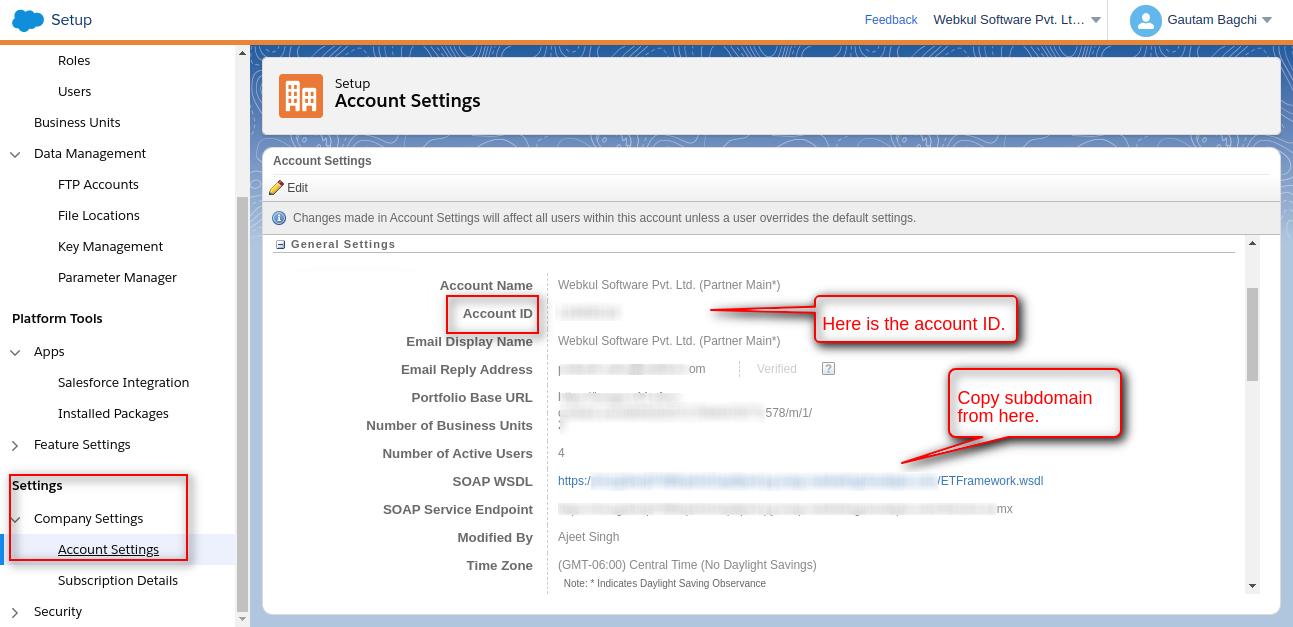Viewport: 1293px width, 627px height.
Task: Open the Webkul Software account dropdown
Action: point(1017,19)
